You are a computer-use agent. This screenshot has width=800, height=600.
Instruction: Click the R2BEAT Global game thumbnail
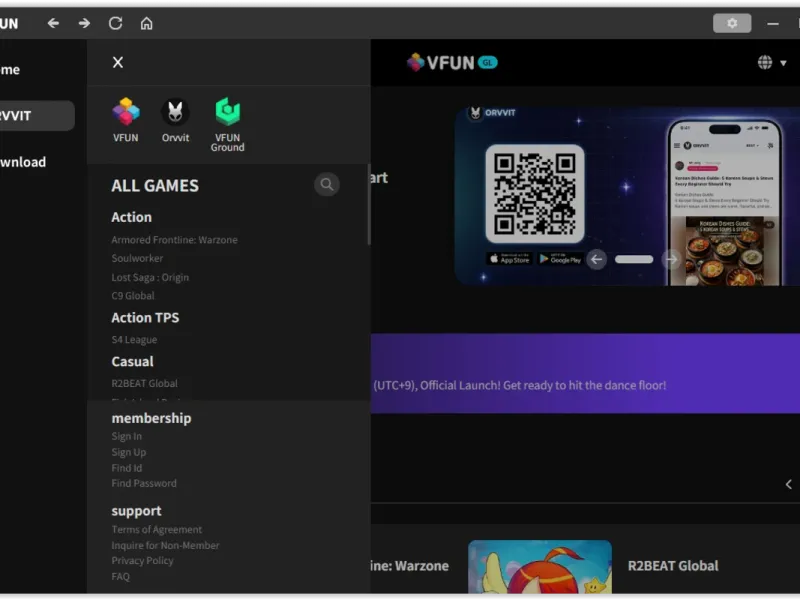click(x=540, y=566)
